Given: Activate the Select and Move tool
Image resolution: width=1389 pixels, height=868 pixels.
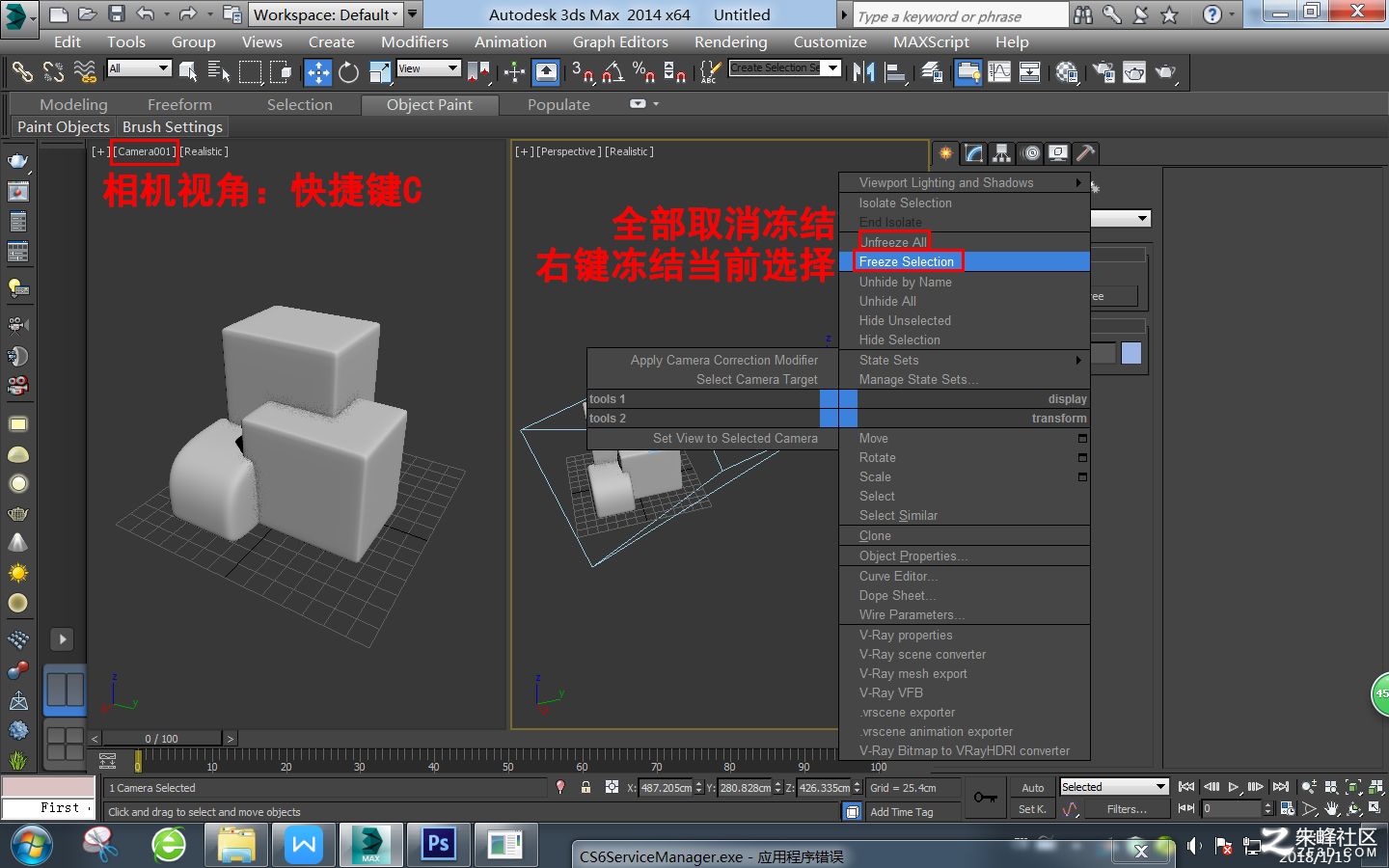Looking at the screenshot, I should pyautogui.click(x=317, y=72).
